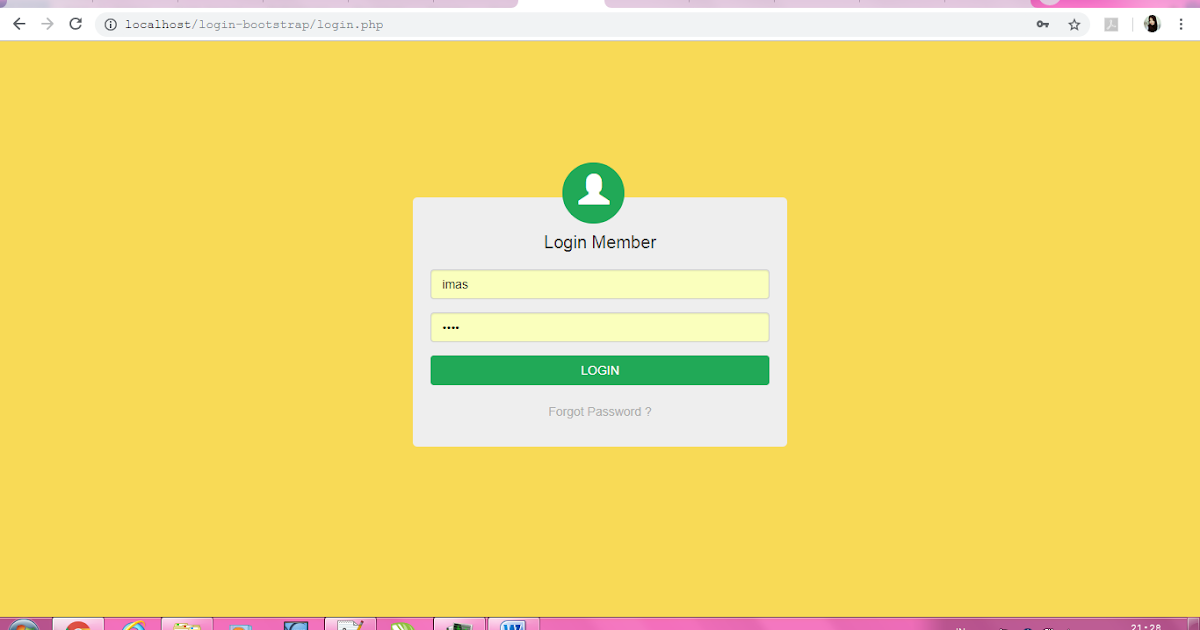
Task: Open the password manager key icon
Action: click(1042, 24)
